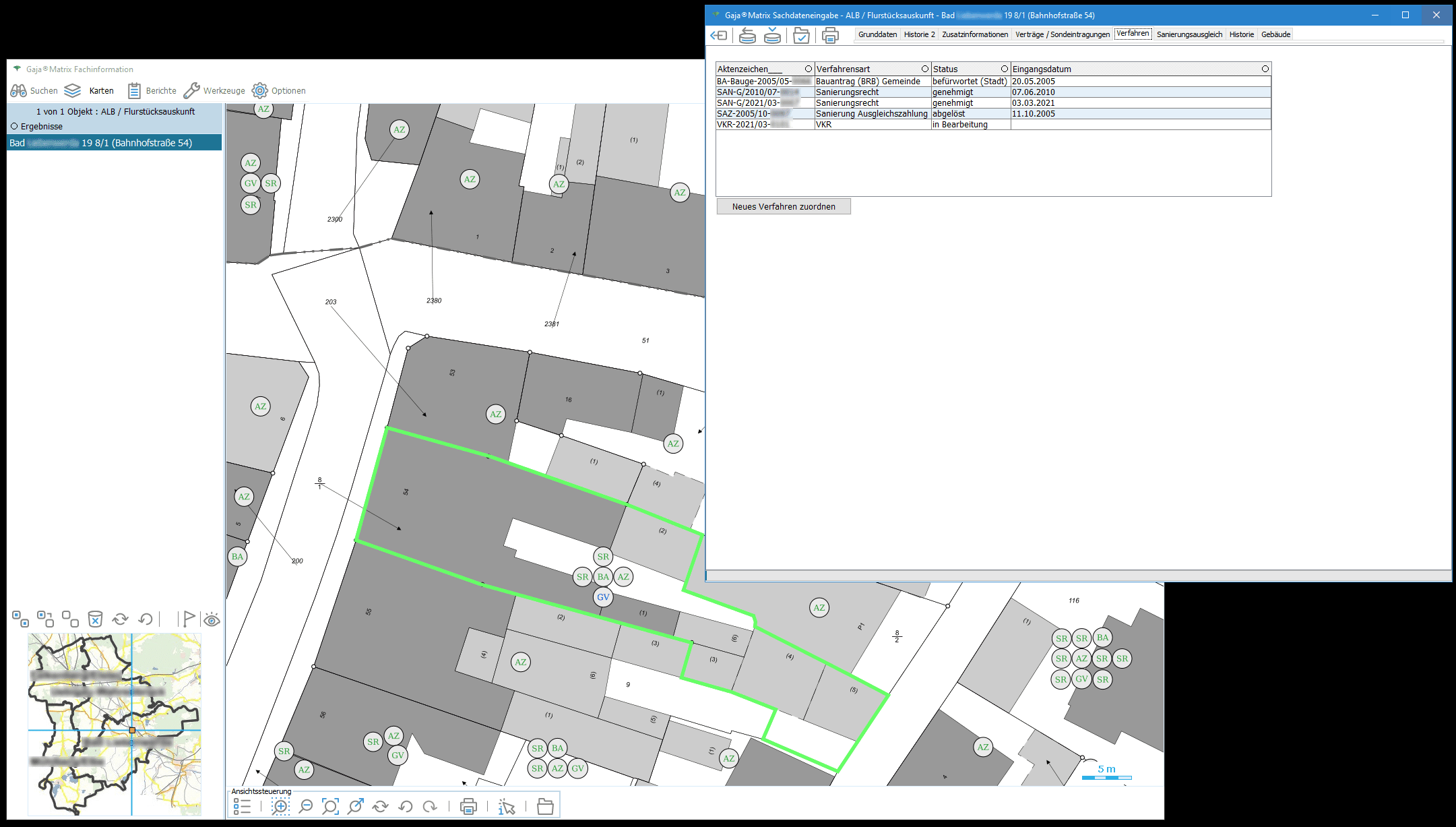Viewport: 1456px width, 827px height.
Task: Toggle circle in Aktenzeichen column header
Action: [x=808, y=69]
